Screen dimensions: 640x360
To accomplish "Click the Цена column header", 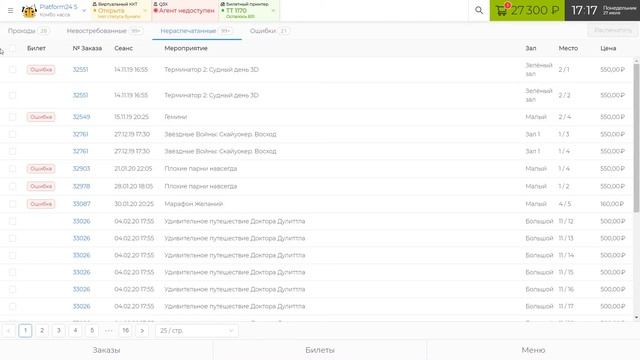I will [608, 48].
